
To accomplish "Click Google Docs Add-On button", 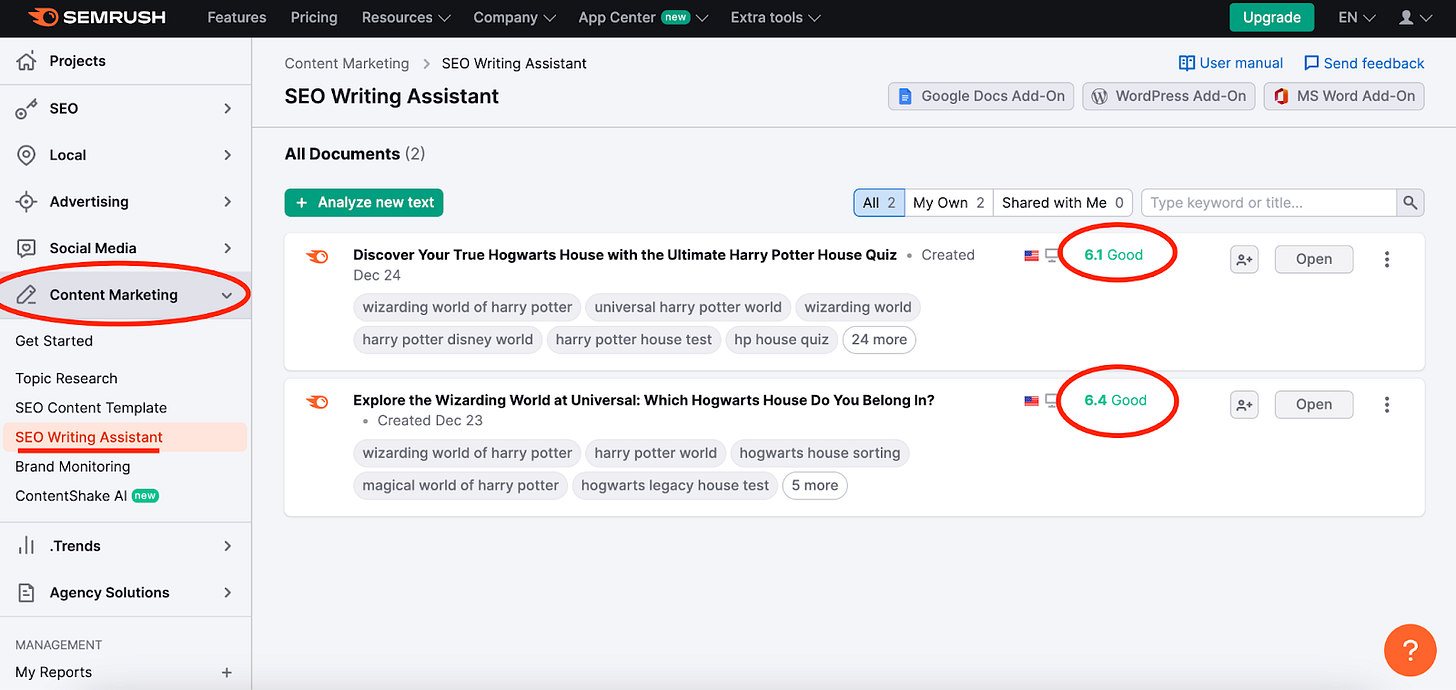I will (981, 96).
